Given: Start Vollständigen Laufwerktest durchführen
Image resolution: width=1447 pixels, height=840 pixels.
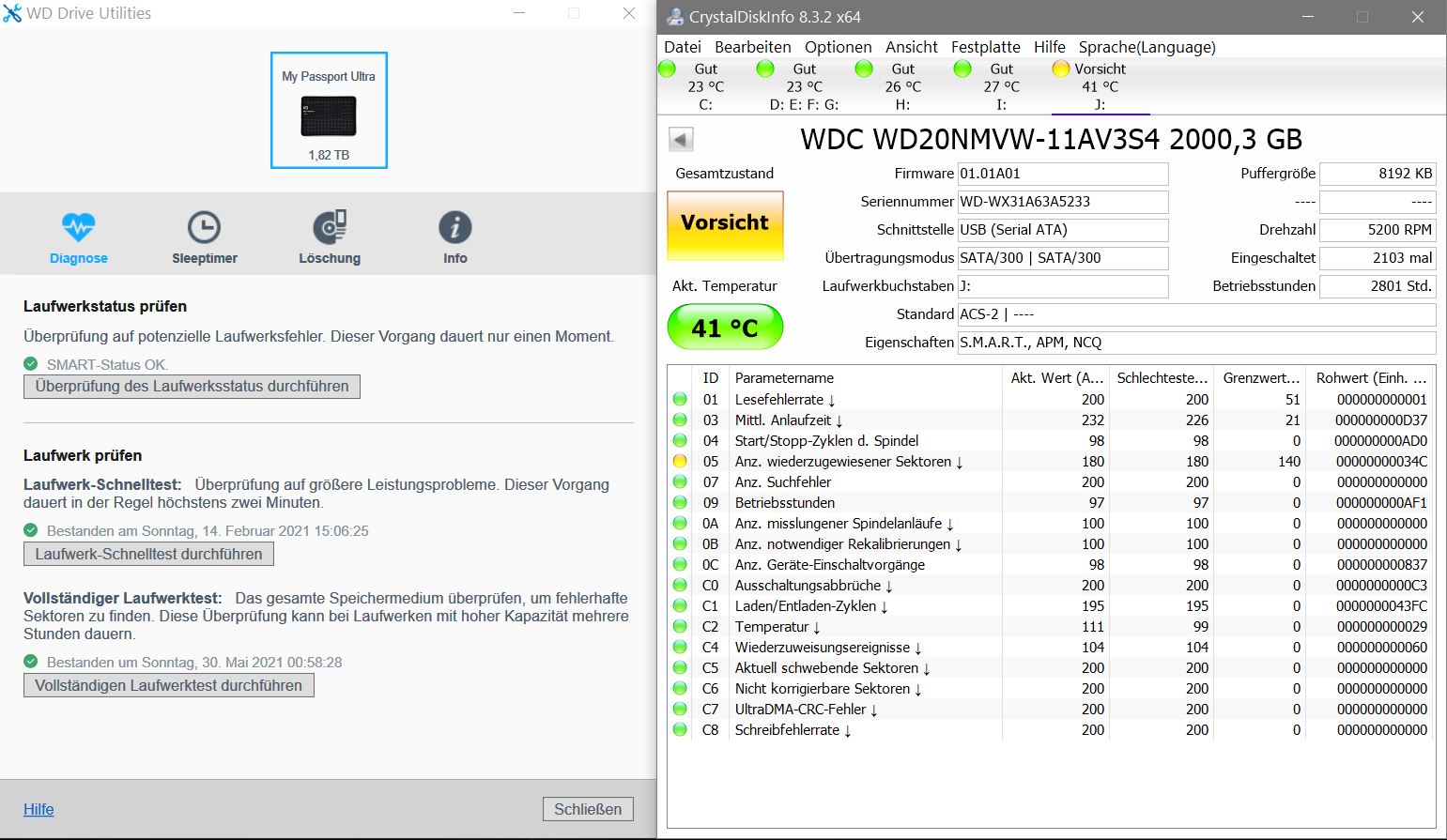Looking at the screenshot, I should click(168, 685).
